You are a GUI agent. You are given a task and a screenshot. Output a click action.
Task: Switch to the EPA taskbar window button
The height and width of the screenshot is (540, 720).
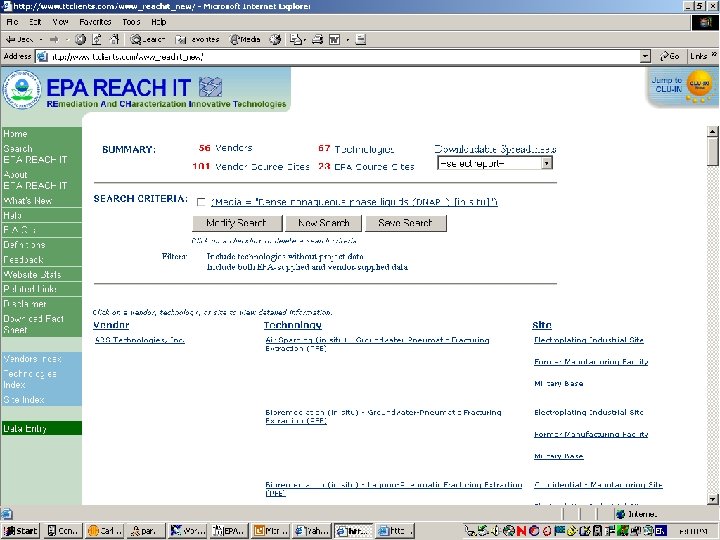click(x=230, y=531)
